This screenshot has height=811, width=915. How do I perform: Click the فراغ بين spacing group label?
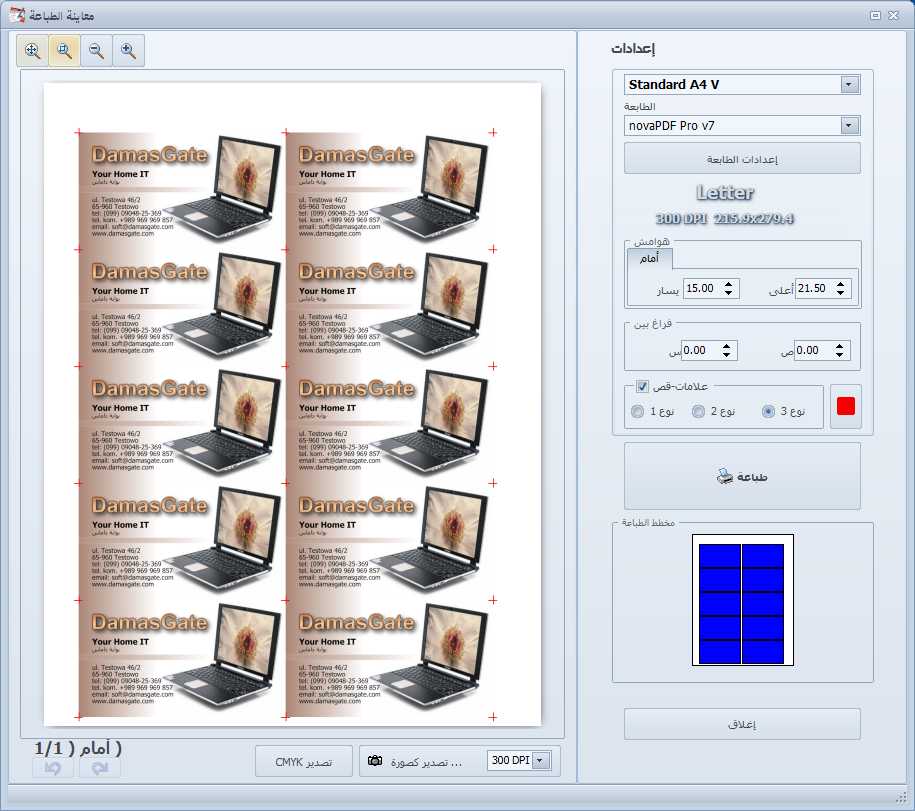653,324
